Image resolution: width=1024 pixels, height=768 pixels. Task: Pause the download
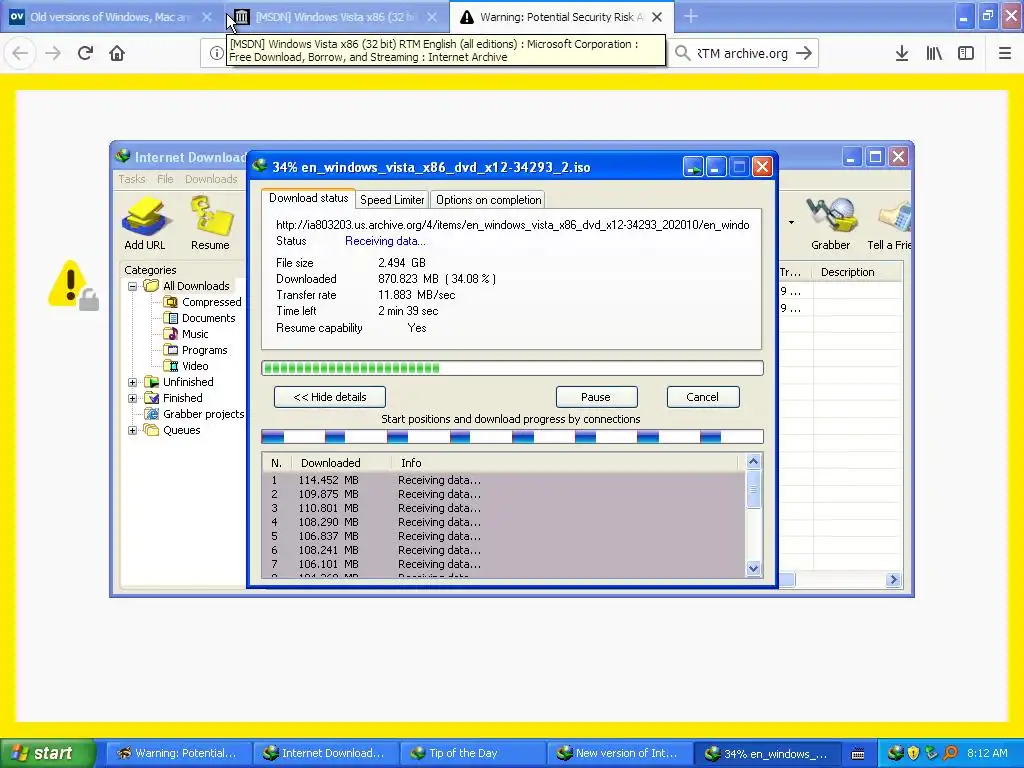click(x=596, y=397)
